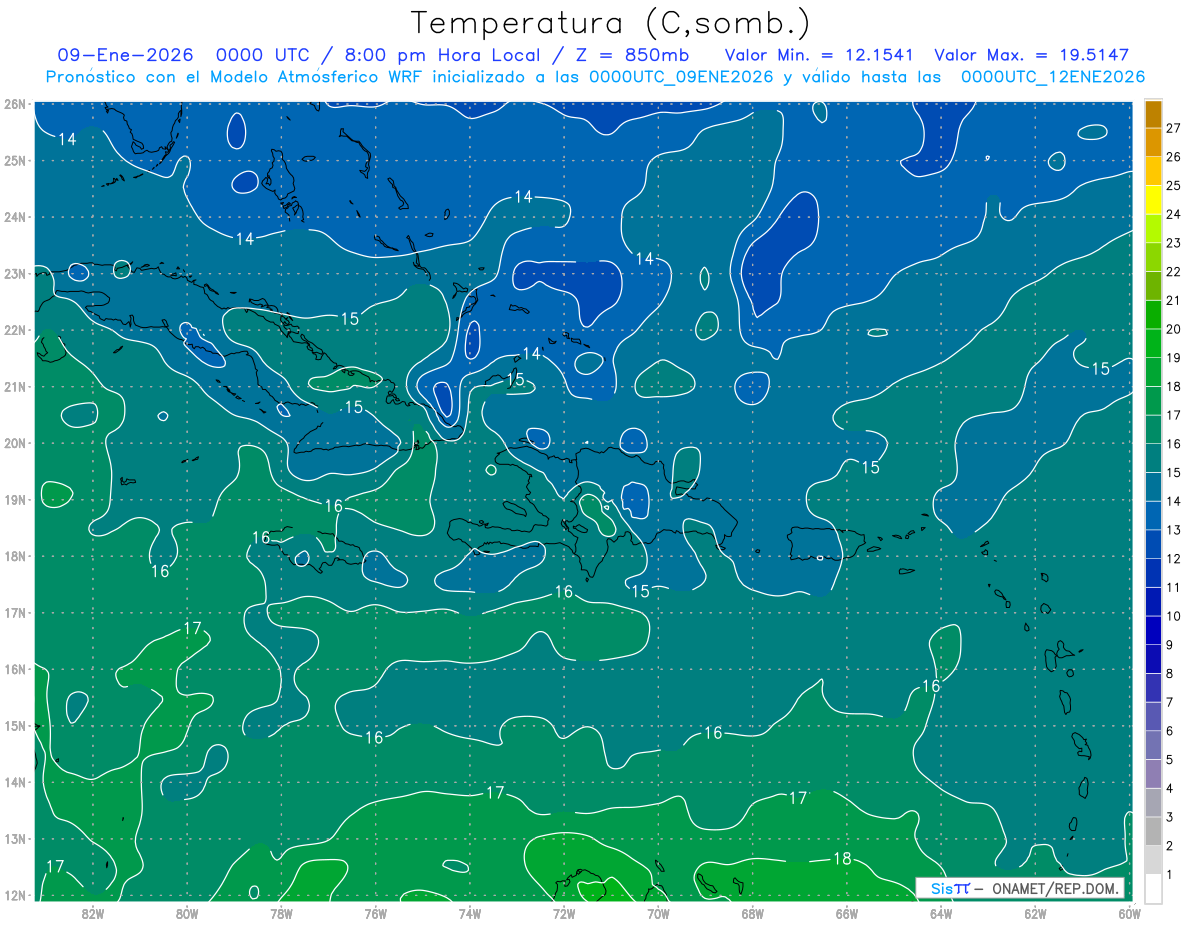Select the init time '0000UTC_09ENE2026'
This screenshot has height=927, width=1200.
(680, 77)
